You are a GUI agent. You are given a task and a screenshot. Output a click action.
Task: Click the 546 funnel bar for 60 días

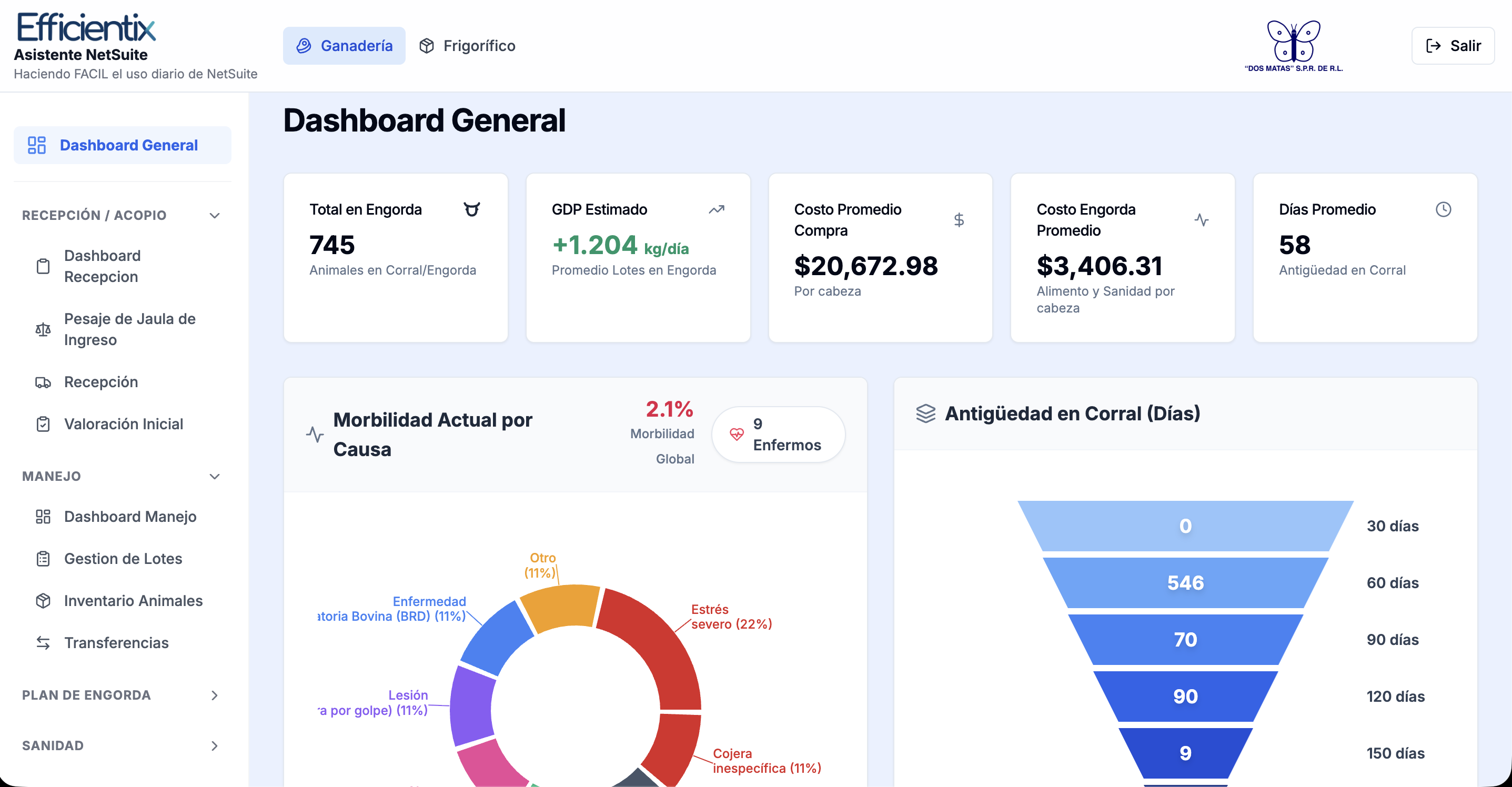point(1185,583)
